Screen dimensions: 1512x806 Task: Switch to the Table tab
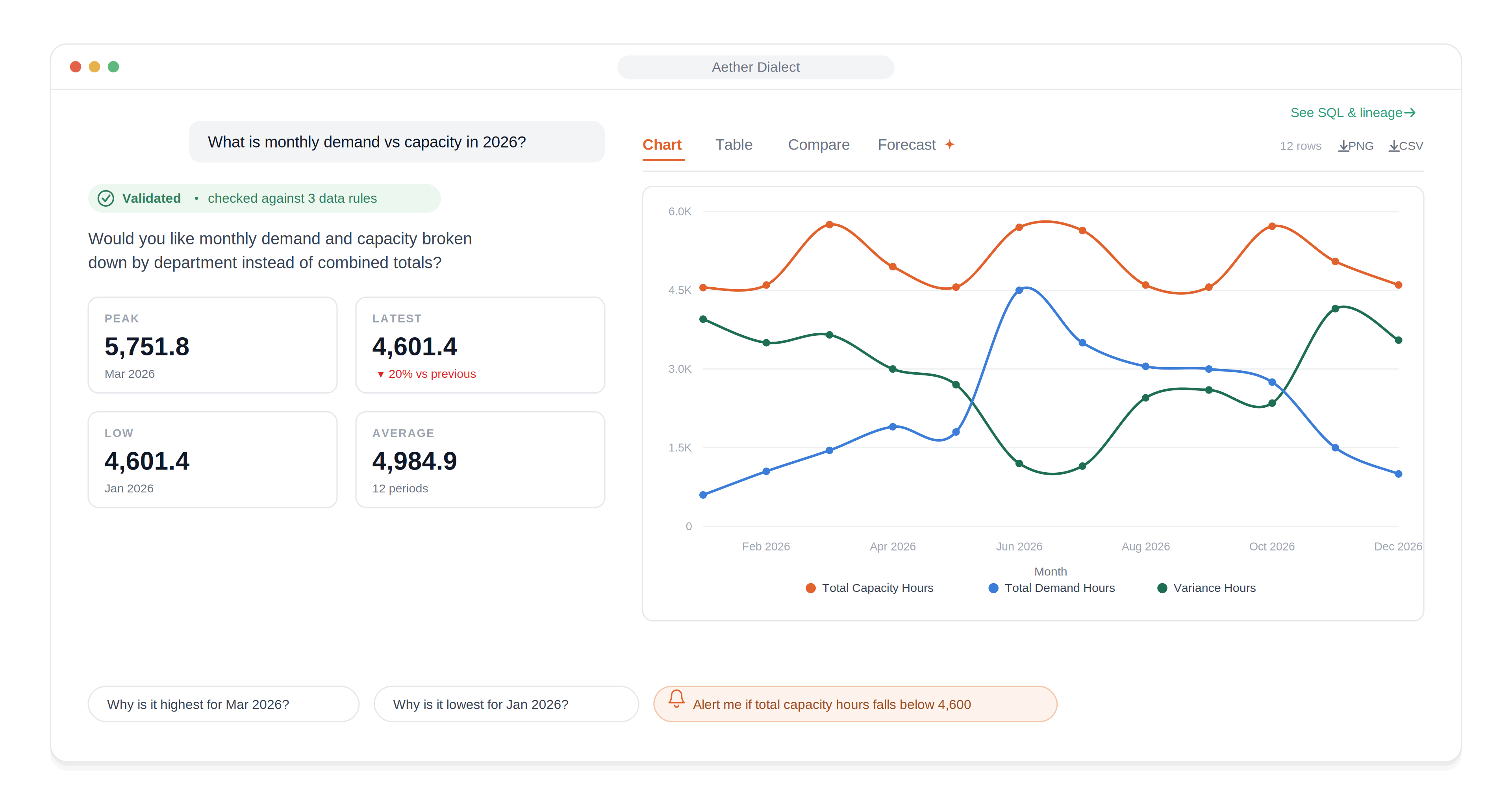734,145
